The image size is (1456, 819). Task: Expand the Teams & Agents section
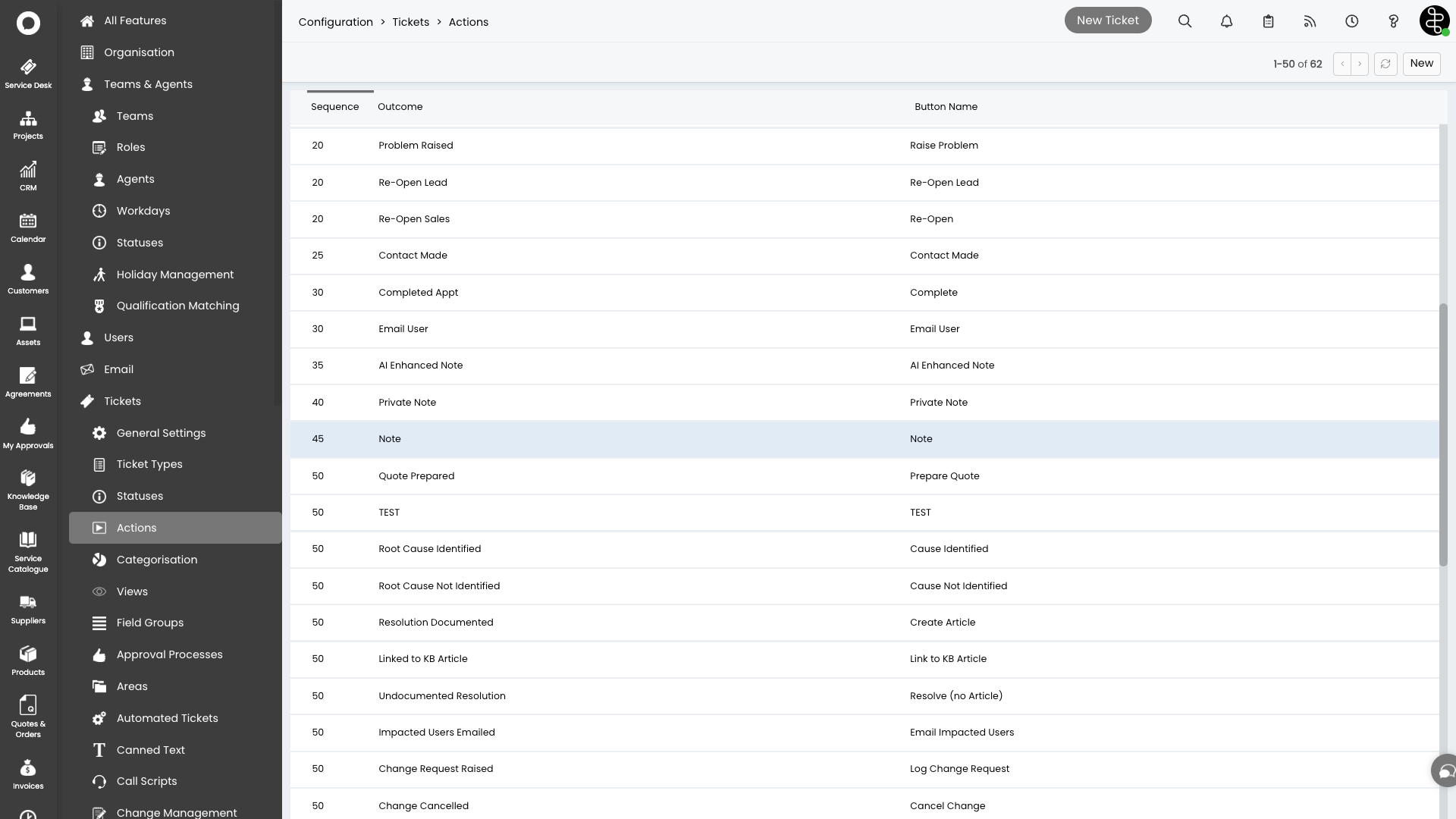(x=148, y=84)
